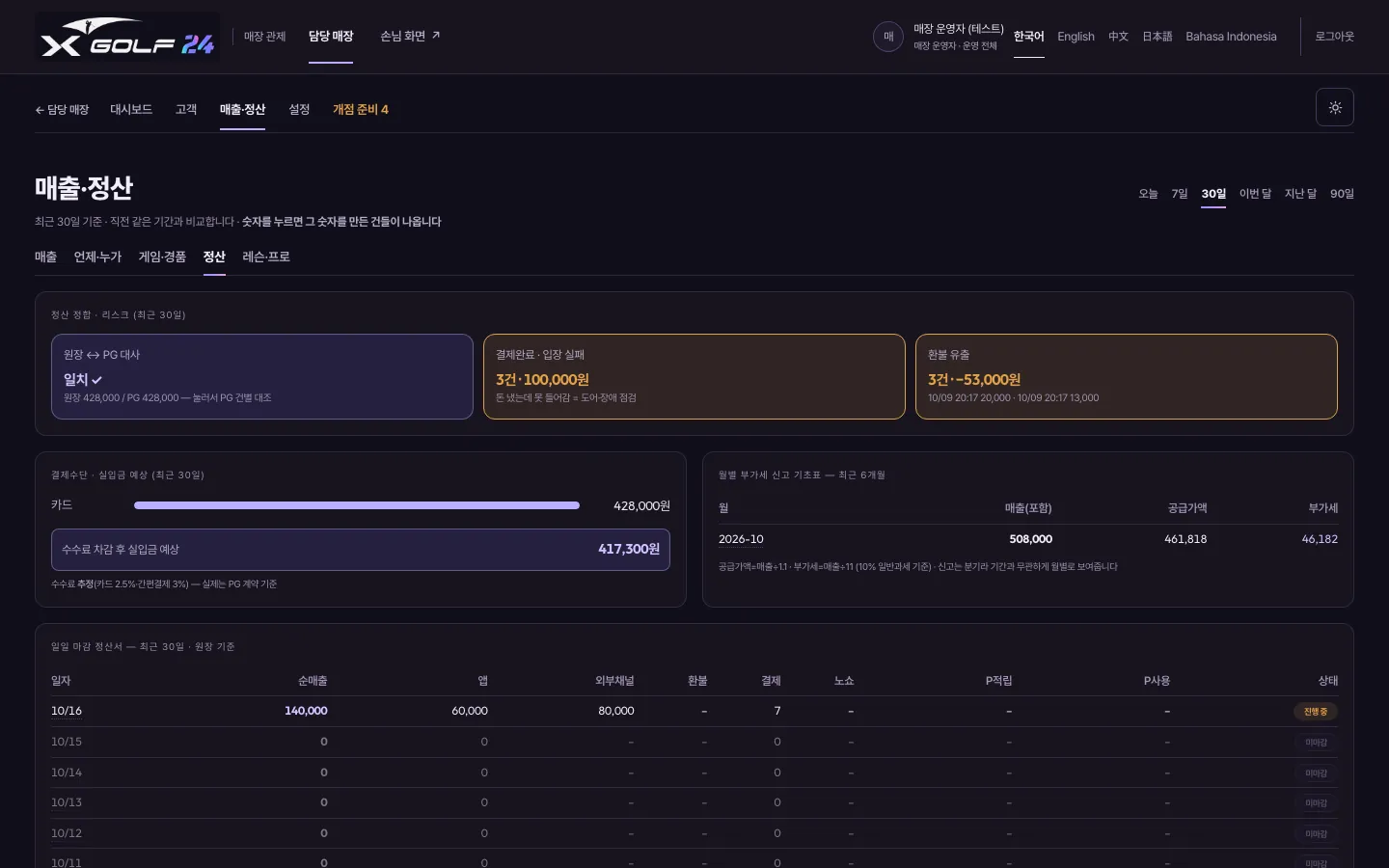Click the 로그아웃 button
Screen dimensions: 1389x868
pyautogui.click(x=1335, y=37)
